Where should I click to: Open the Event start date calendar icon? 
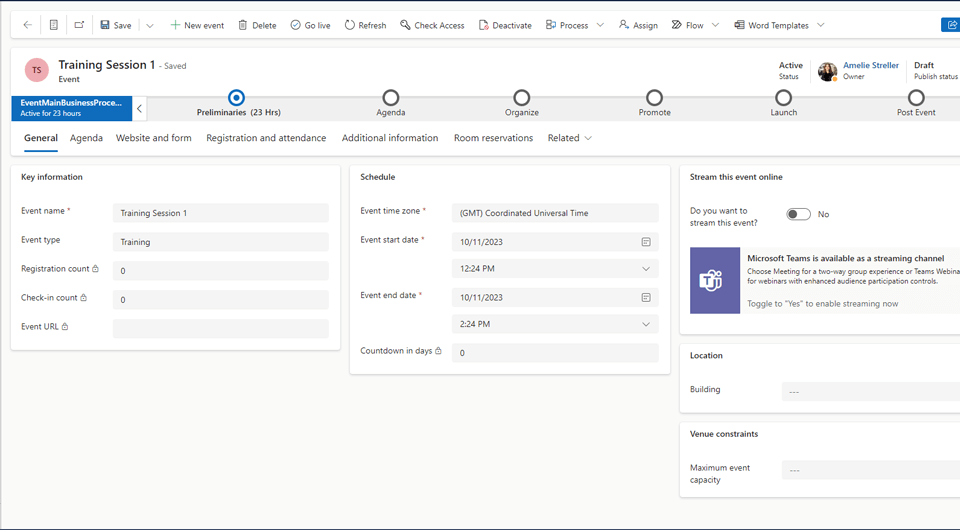coord(646,242)
